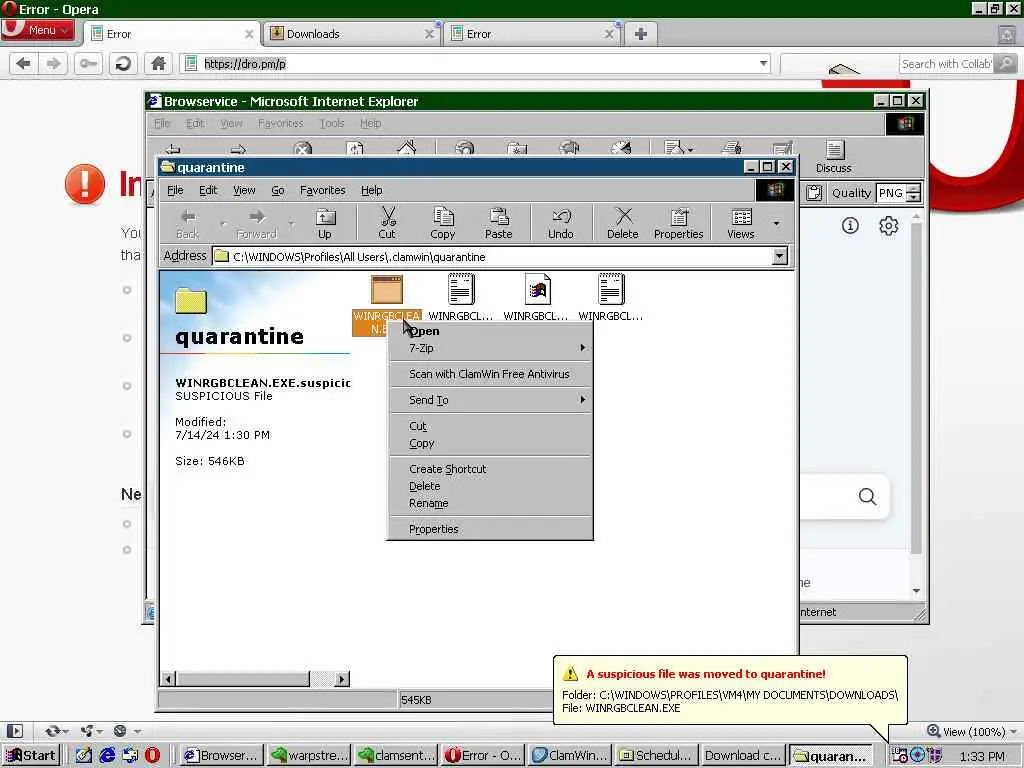Switch to Schedul... taskbar button

656,756
